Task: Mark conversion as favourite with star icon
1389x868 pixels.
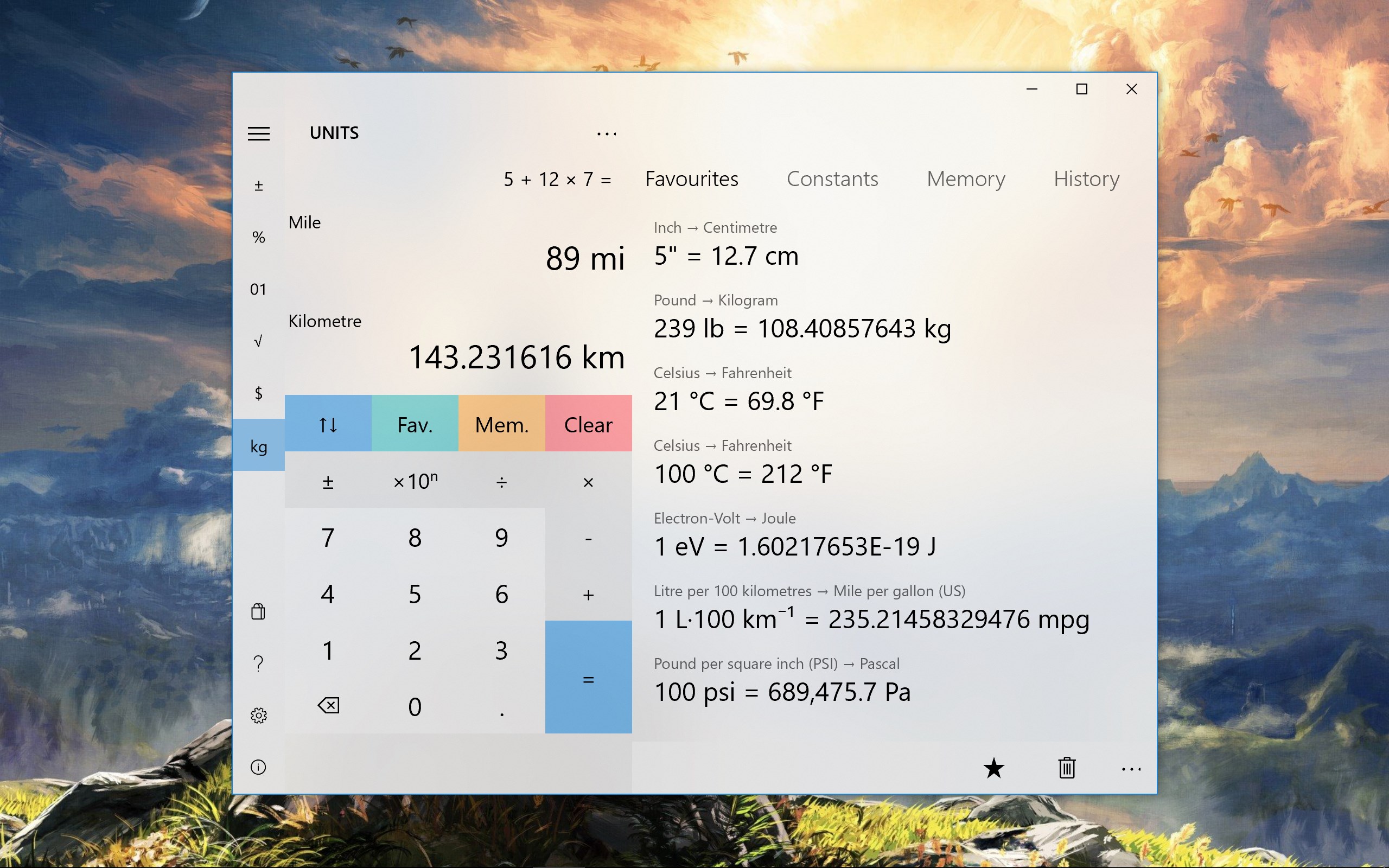Action: click(x=993, y=768)
